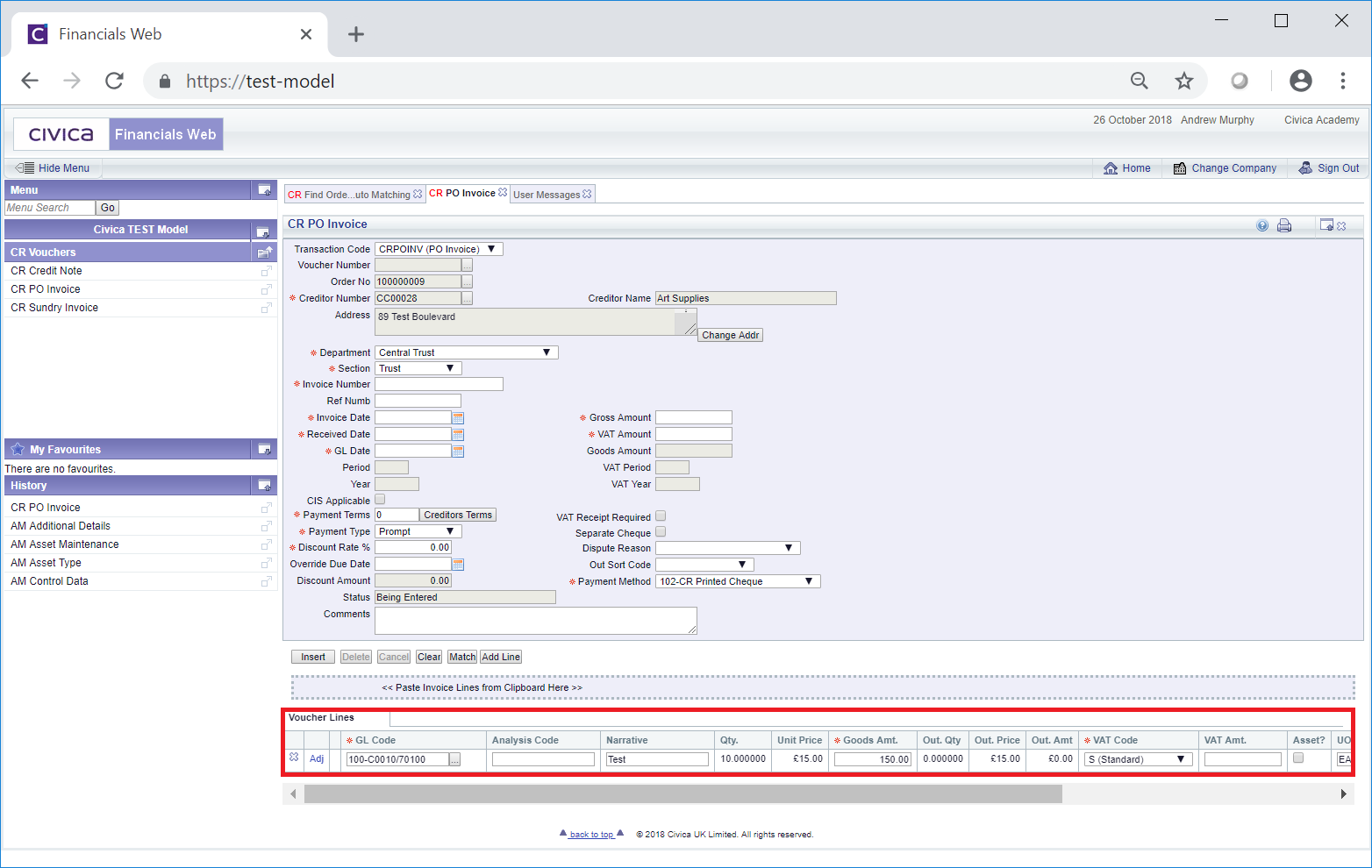Click the Home link

tap(1127, 168)
